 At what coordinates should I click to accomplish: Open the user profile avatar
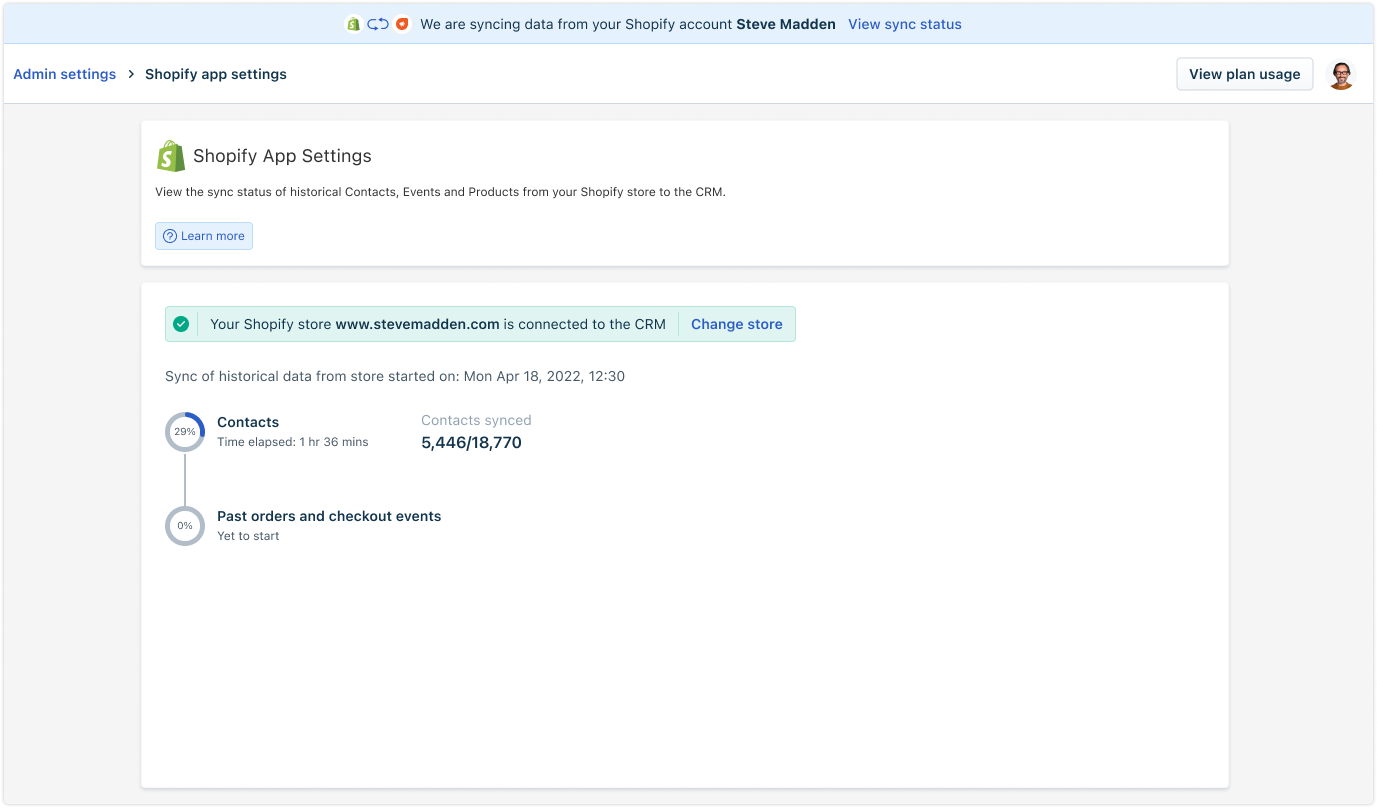(1342, 74)
